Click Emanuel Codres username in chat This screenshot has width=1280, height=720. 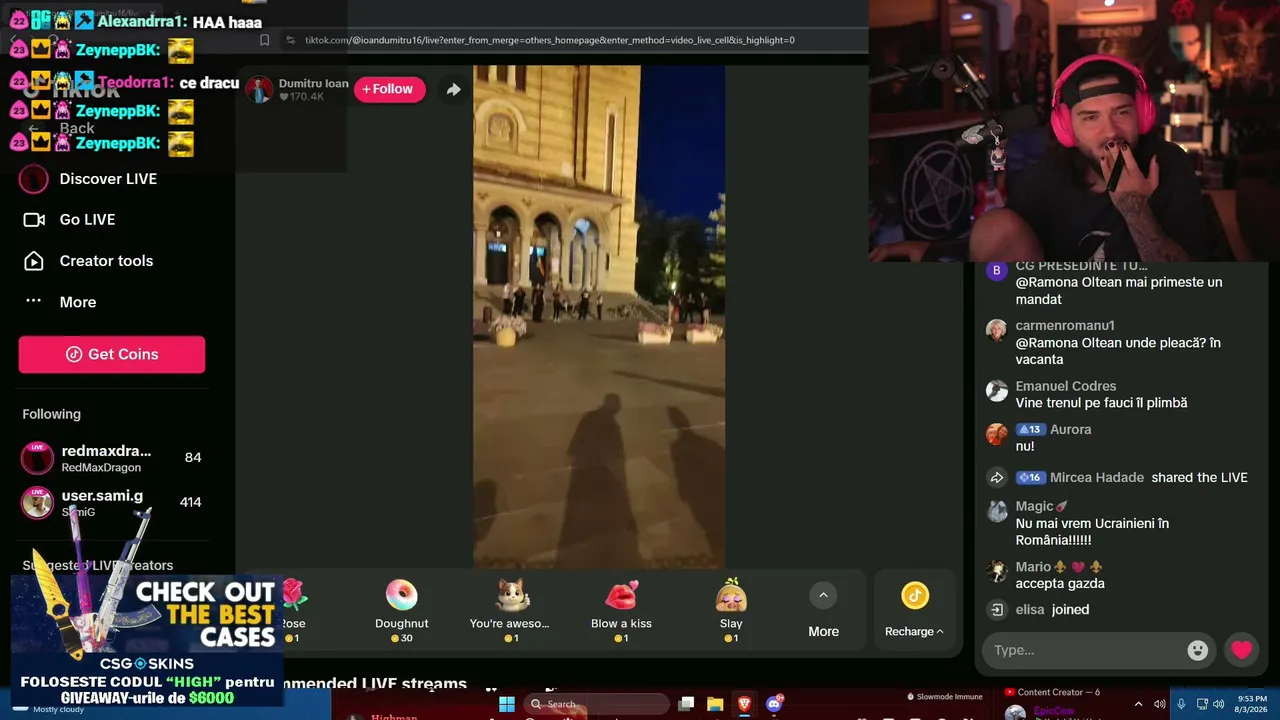(1066, 386)
